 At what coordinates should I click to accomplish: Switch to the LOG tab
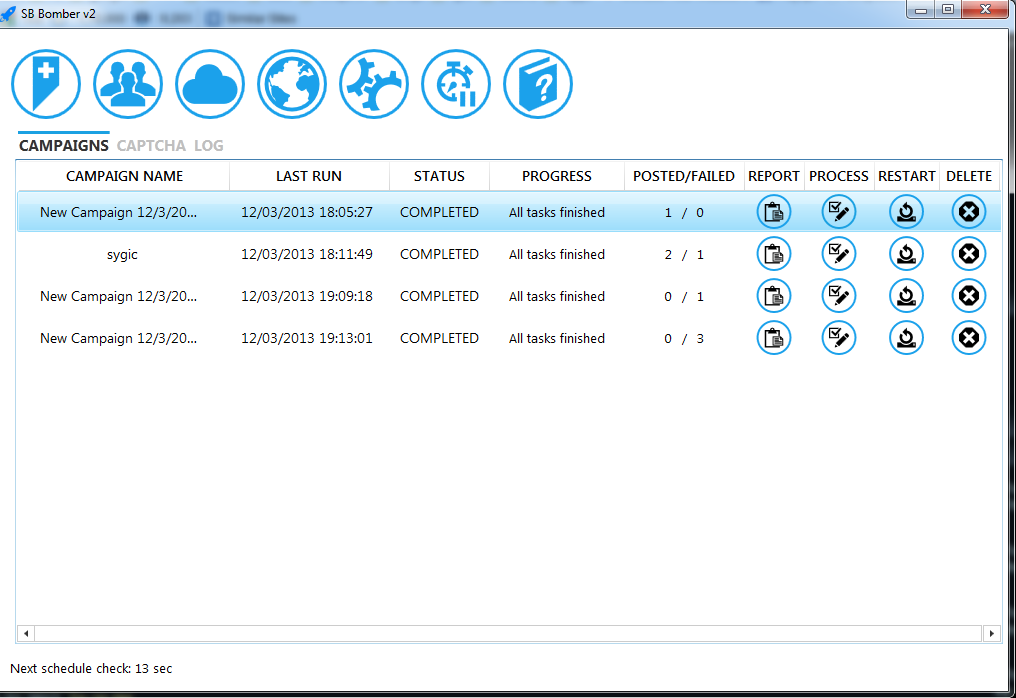(209, 146)
